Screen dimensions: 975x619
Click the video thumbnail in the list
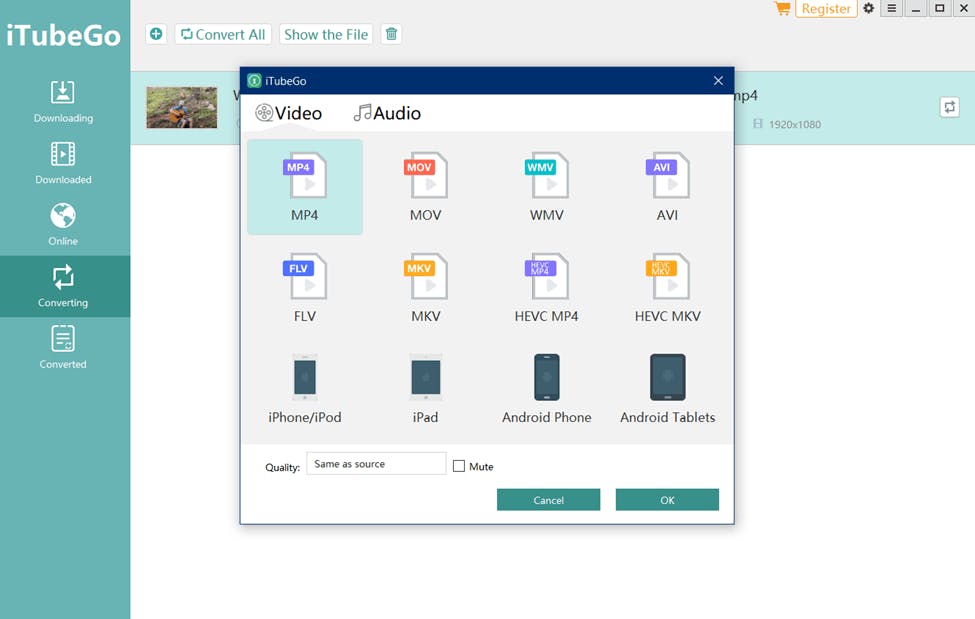pos(182,107)
